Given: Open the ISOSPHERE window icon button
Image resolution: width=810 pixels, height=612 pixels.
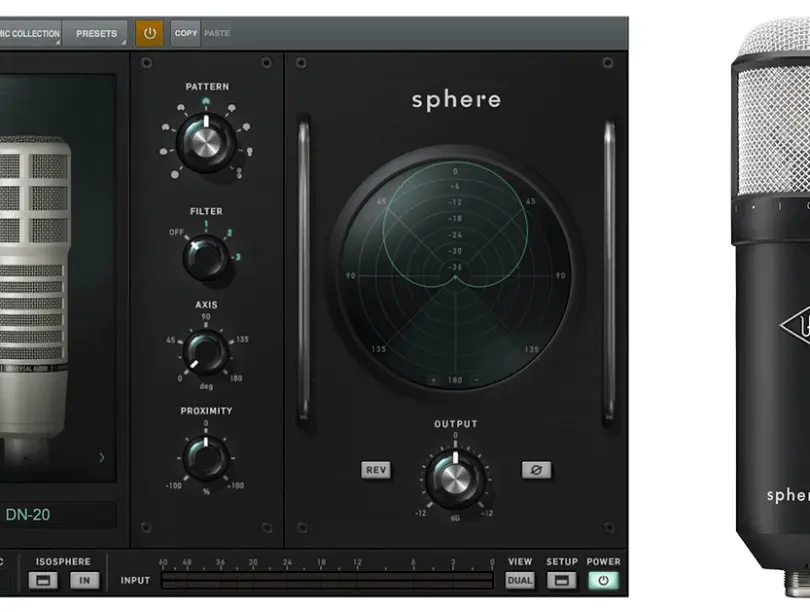Looking at the screenshot, I should 43,580.
